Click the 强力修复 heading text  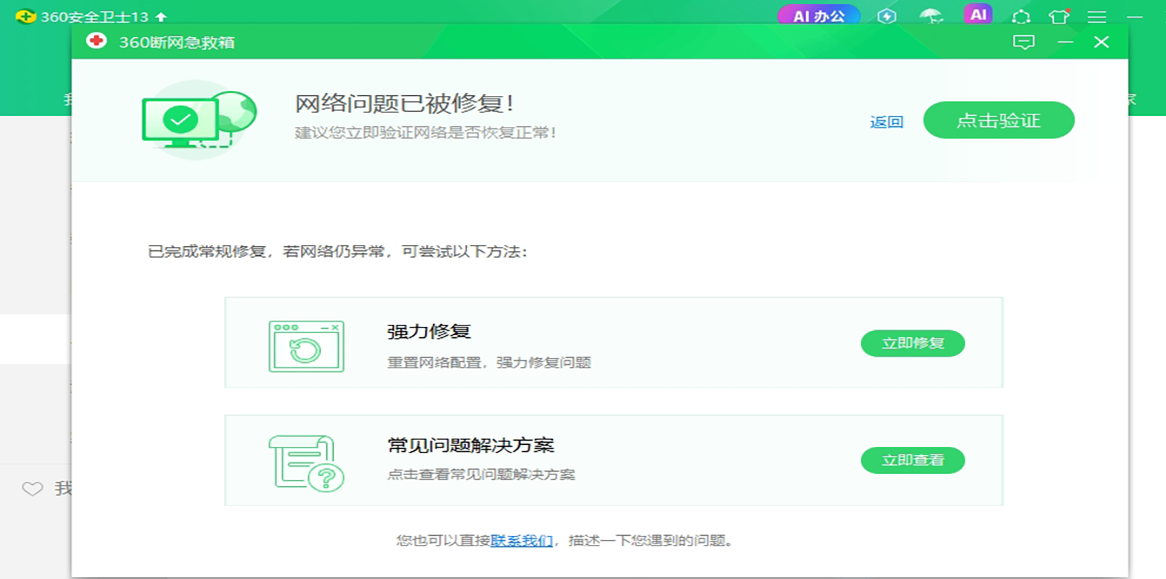click(429, 331)
